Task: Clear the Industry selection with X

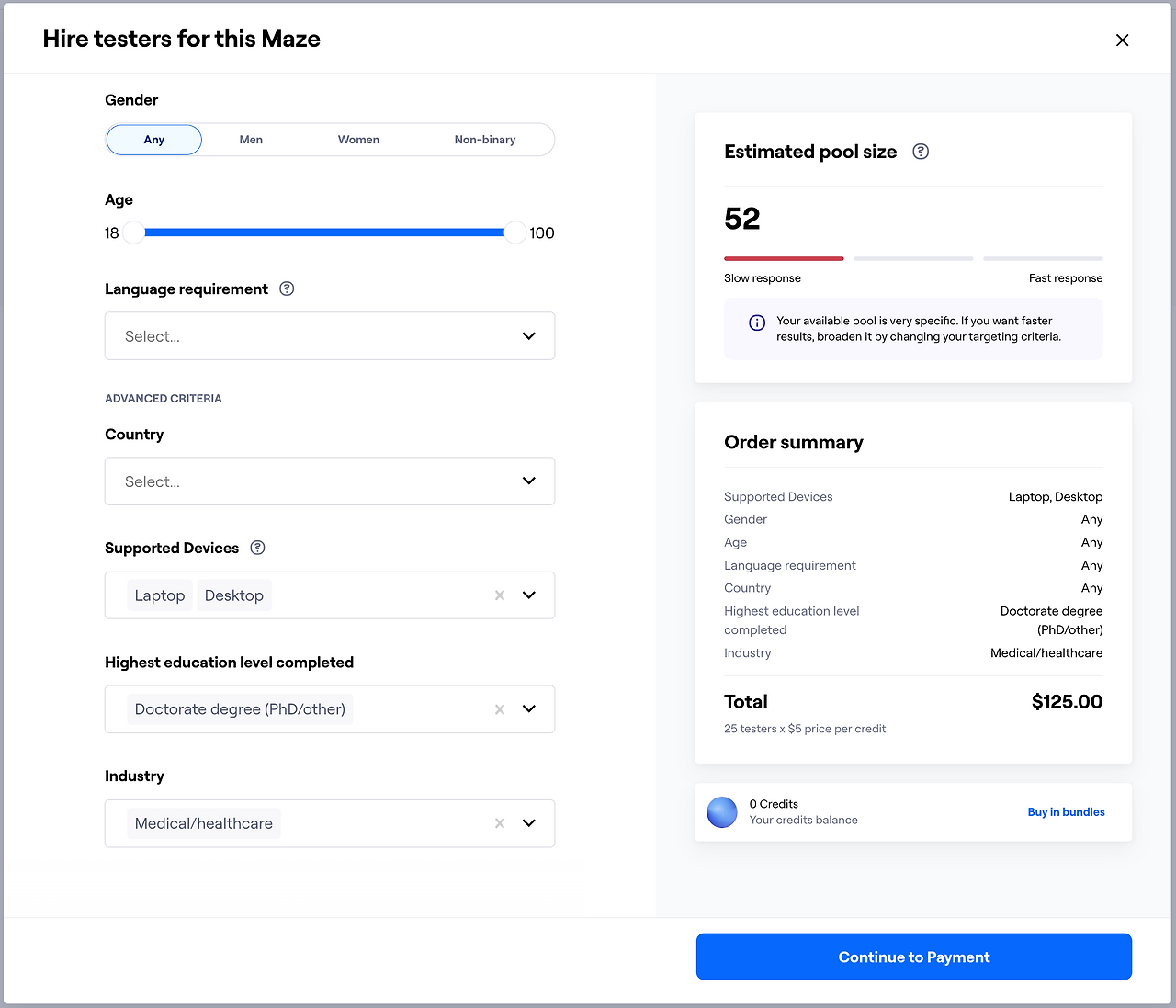Action: [x=500, y=823]
